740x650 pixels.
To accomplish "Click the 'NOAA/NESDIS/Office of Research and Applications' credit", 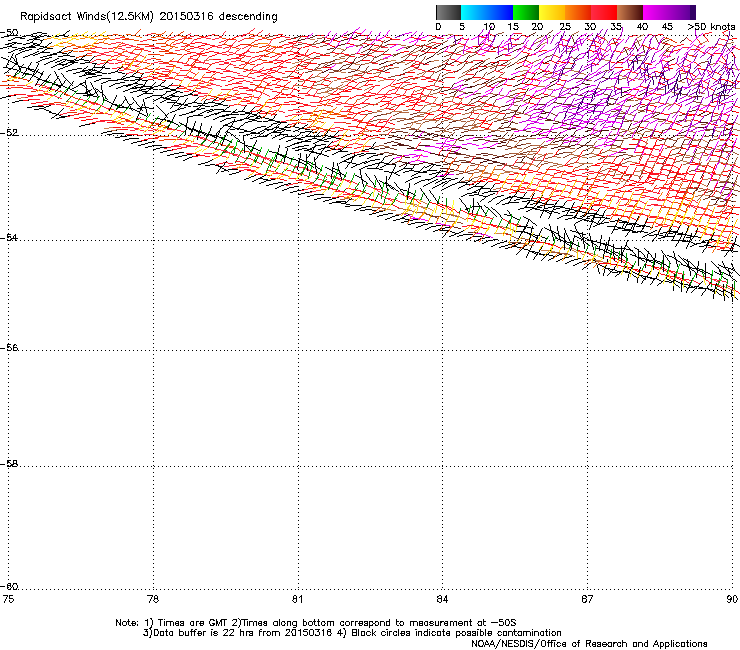I will point(589,643).
